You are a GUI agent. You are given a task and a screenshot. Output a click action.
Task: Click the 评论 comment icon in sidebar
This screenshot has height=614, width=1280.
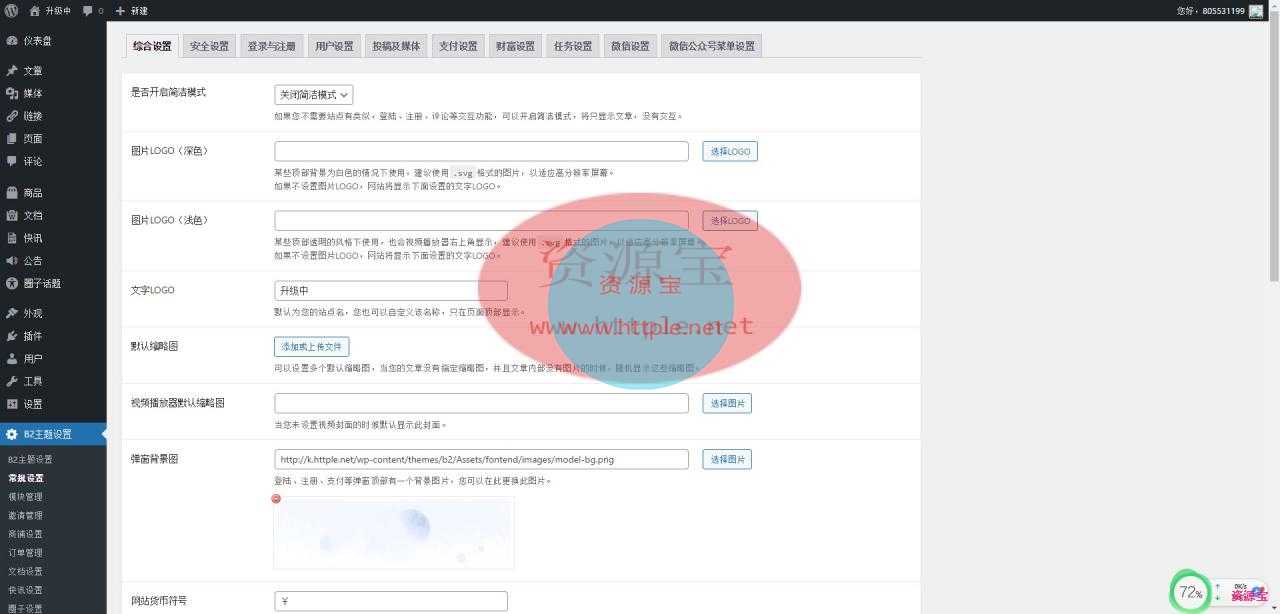[x=11, y=161]
